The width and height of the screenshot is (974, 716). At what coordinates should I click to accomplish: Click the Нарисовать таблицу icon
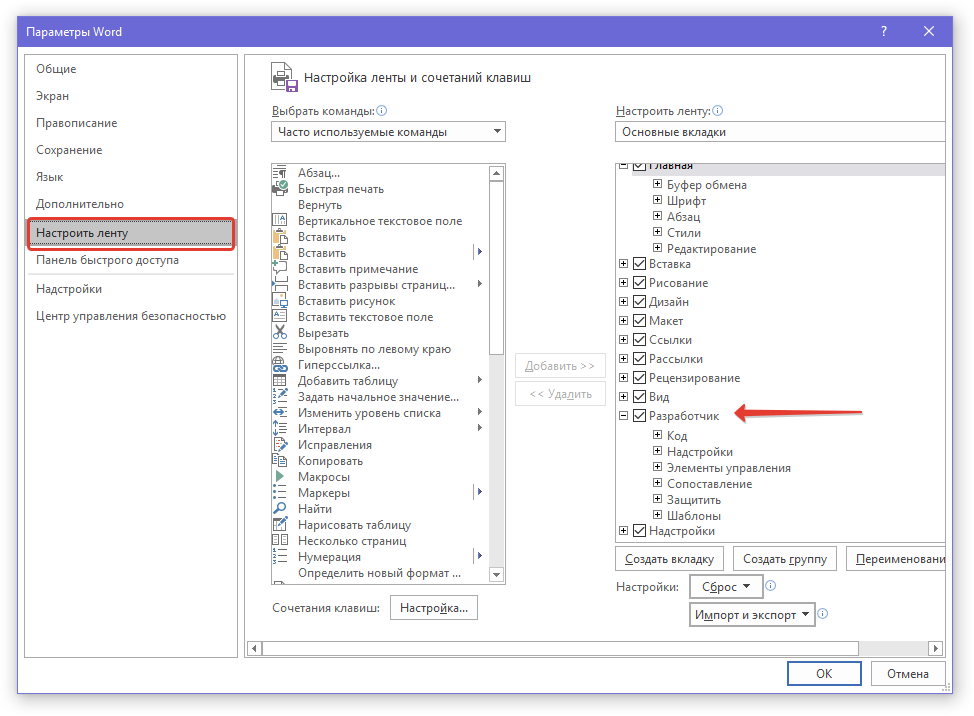280,525
